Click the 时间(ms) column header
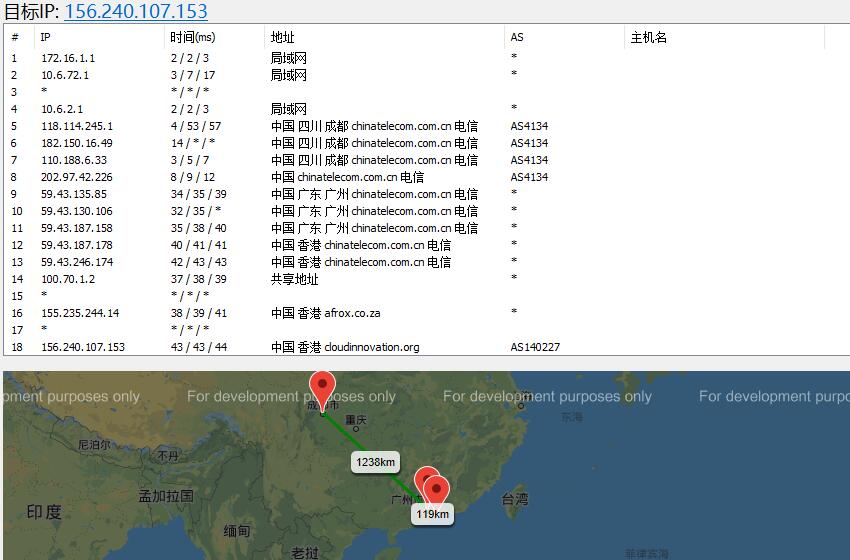Image resolution: width=850 pixels, height=560 pixels. click(x=192, y=38)
